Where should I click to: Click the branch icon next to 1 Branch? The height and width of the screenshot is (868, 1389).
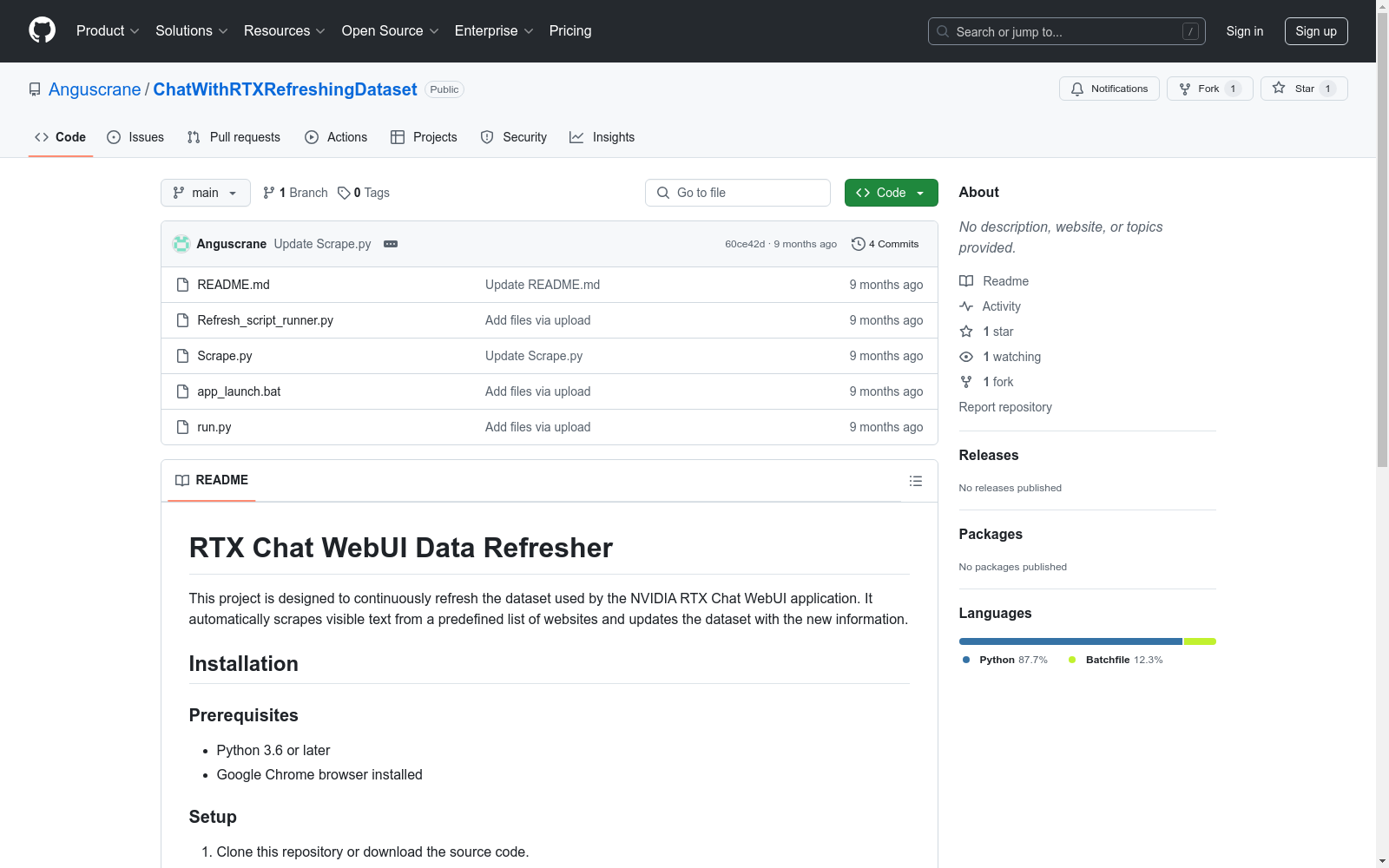click(x=269, y=193)
